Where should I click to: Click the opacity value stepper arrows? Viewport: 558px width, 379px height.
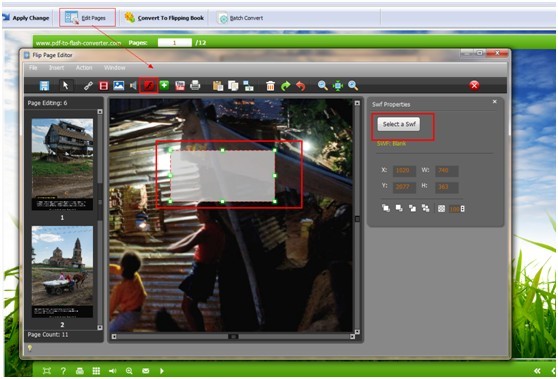click(462, 209)
